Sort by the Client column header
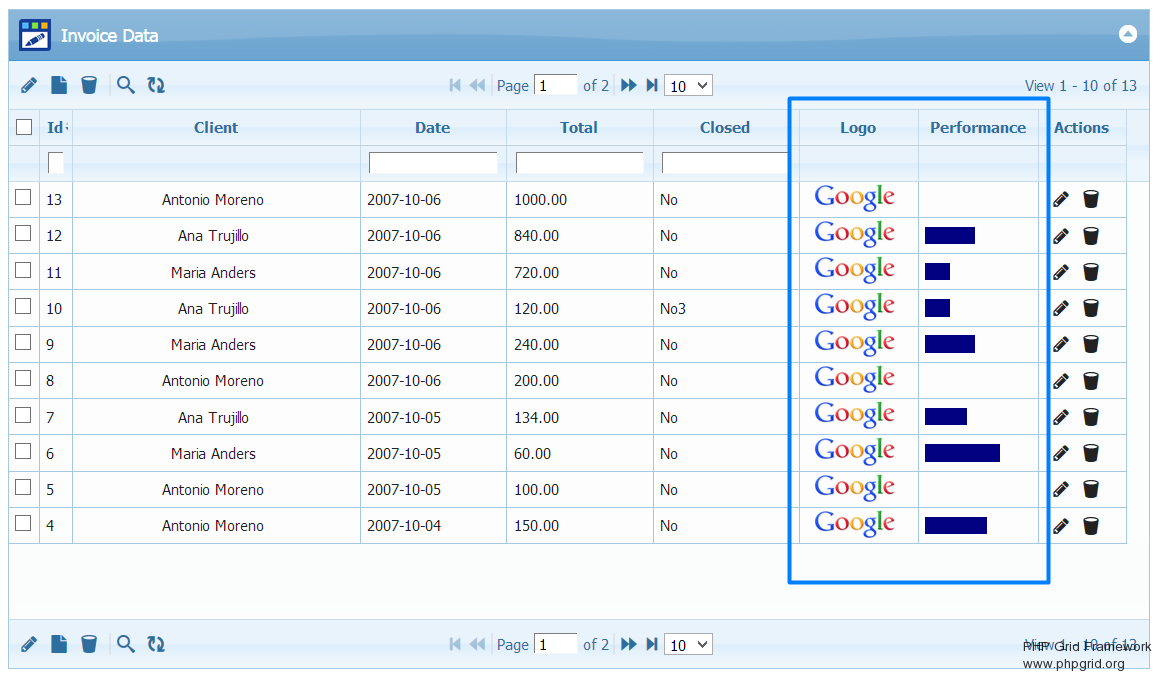Viewport: 1157px width, 676px height. [x=216, y=127]
